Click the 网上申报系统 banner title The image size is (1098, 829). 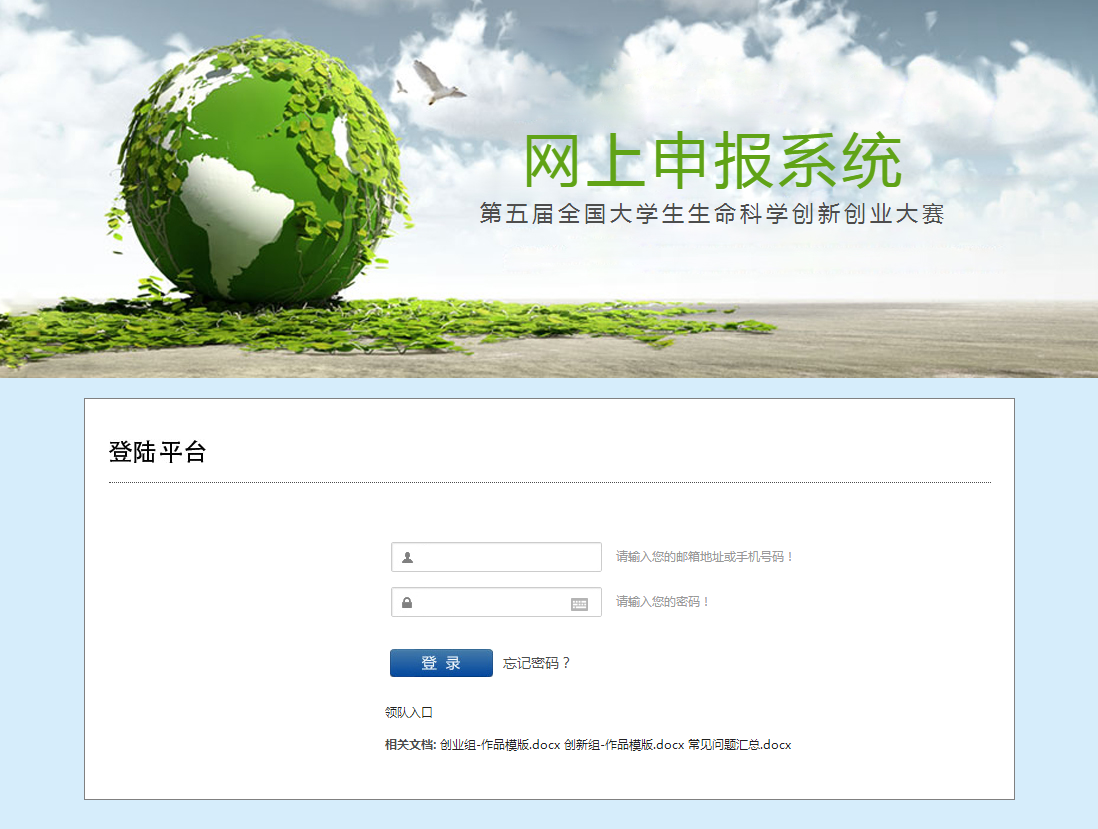click(x=713, y=160)
